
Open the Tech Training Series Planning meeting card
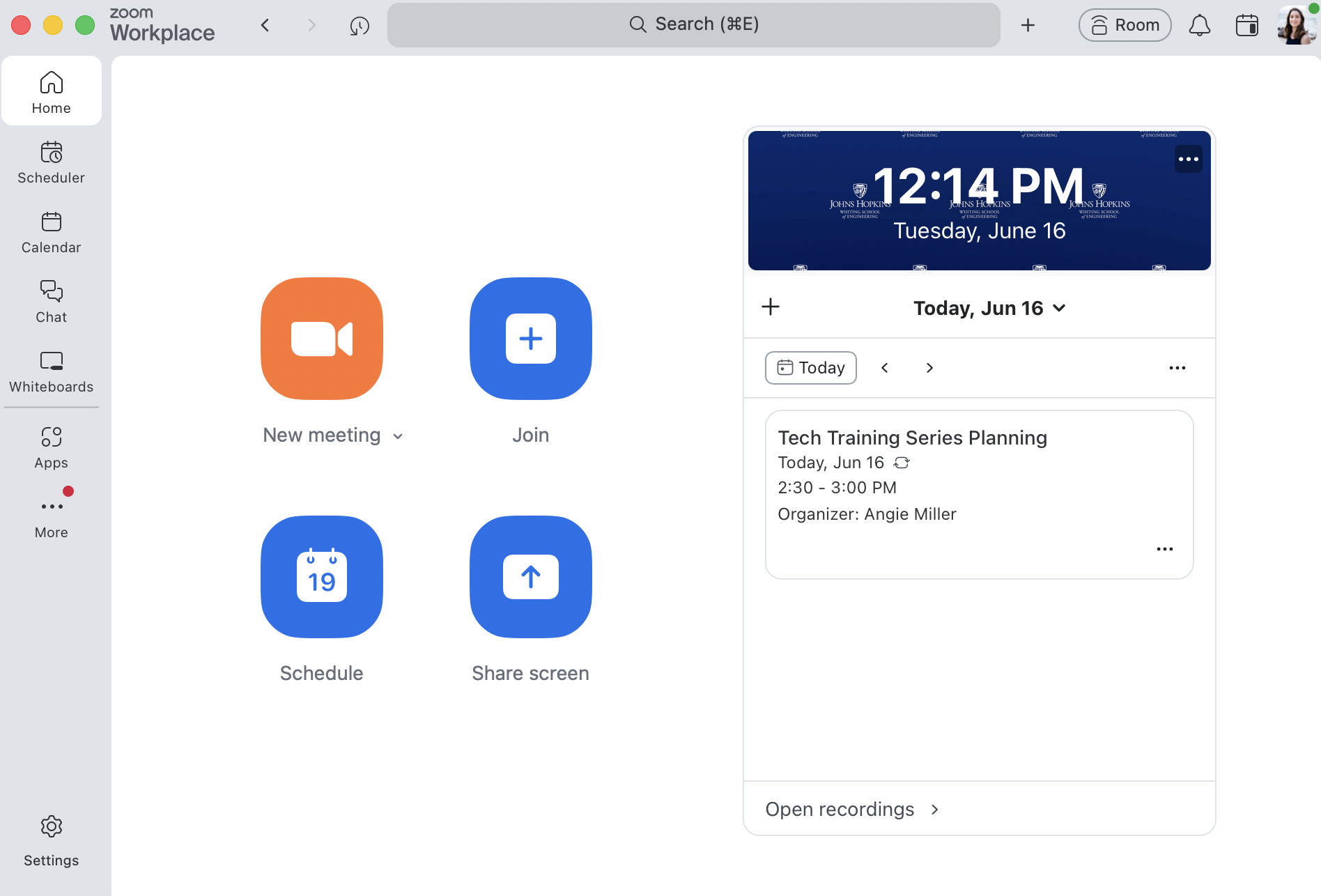click(x=980, y=495)
